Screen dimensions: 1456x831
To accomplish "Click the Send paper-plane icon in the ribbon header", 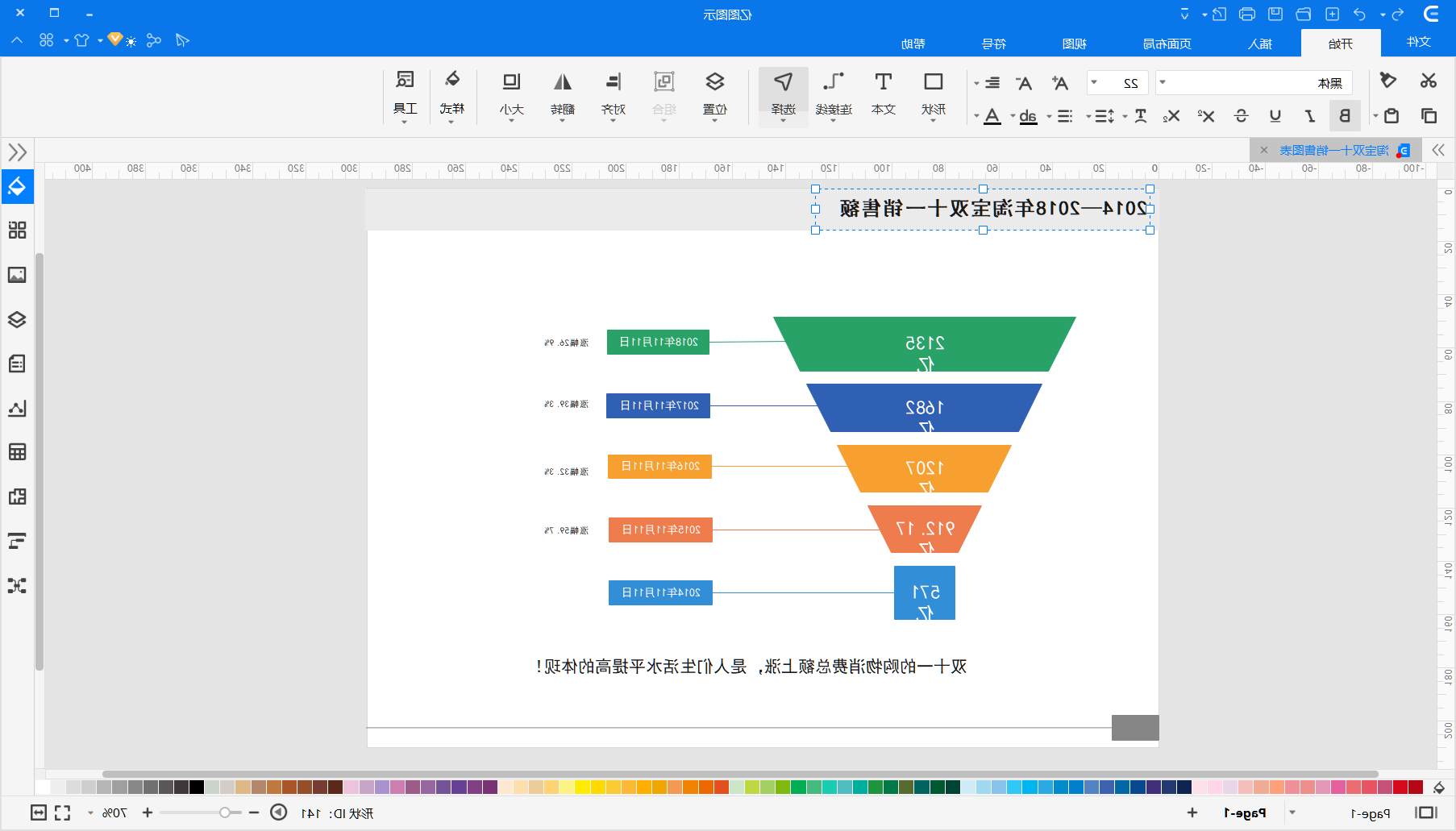I will [x=182, y=40].
